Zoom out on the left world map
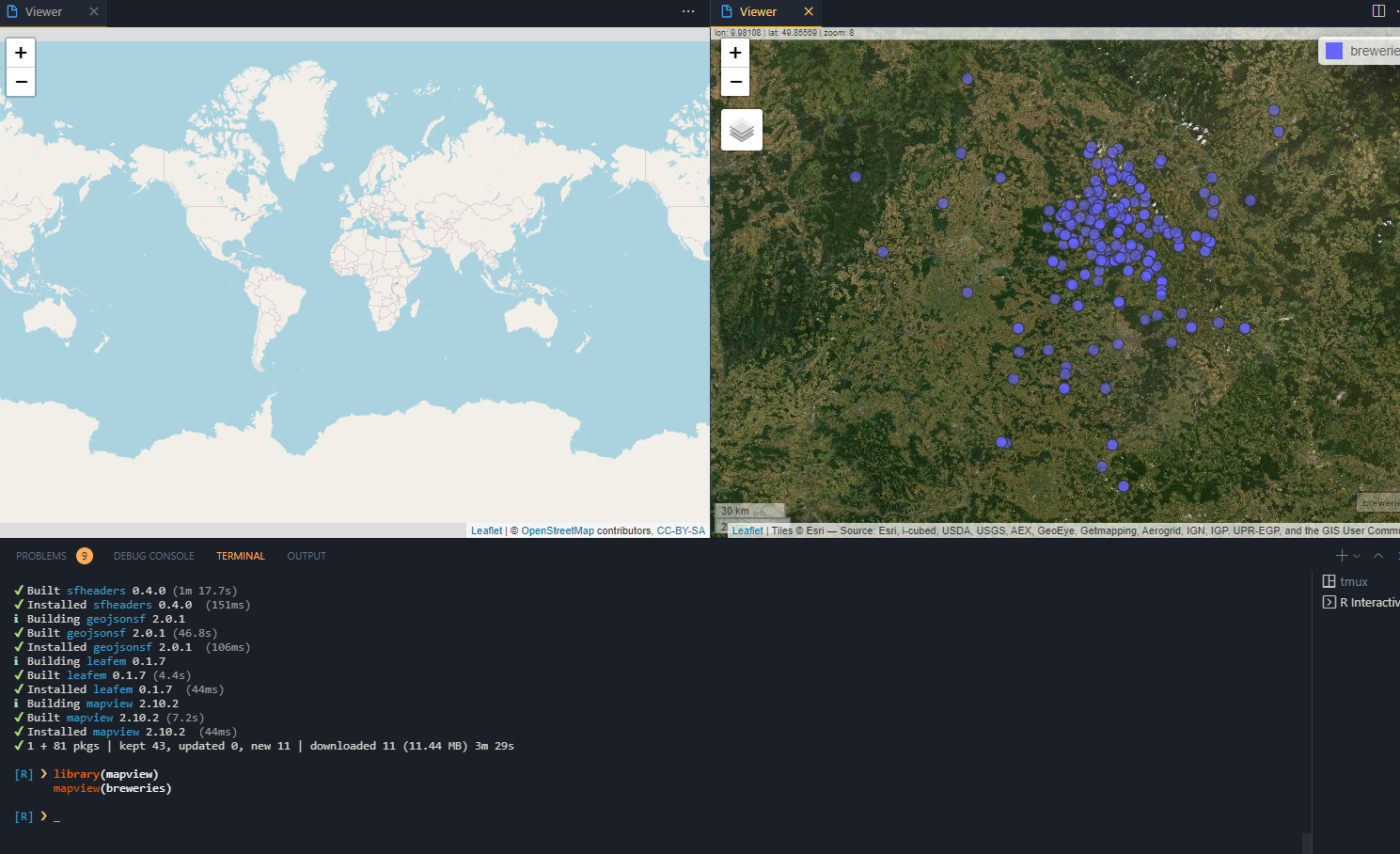The height and width of the screenshot is (854, 1400). (21, 82)
